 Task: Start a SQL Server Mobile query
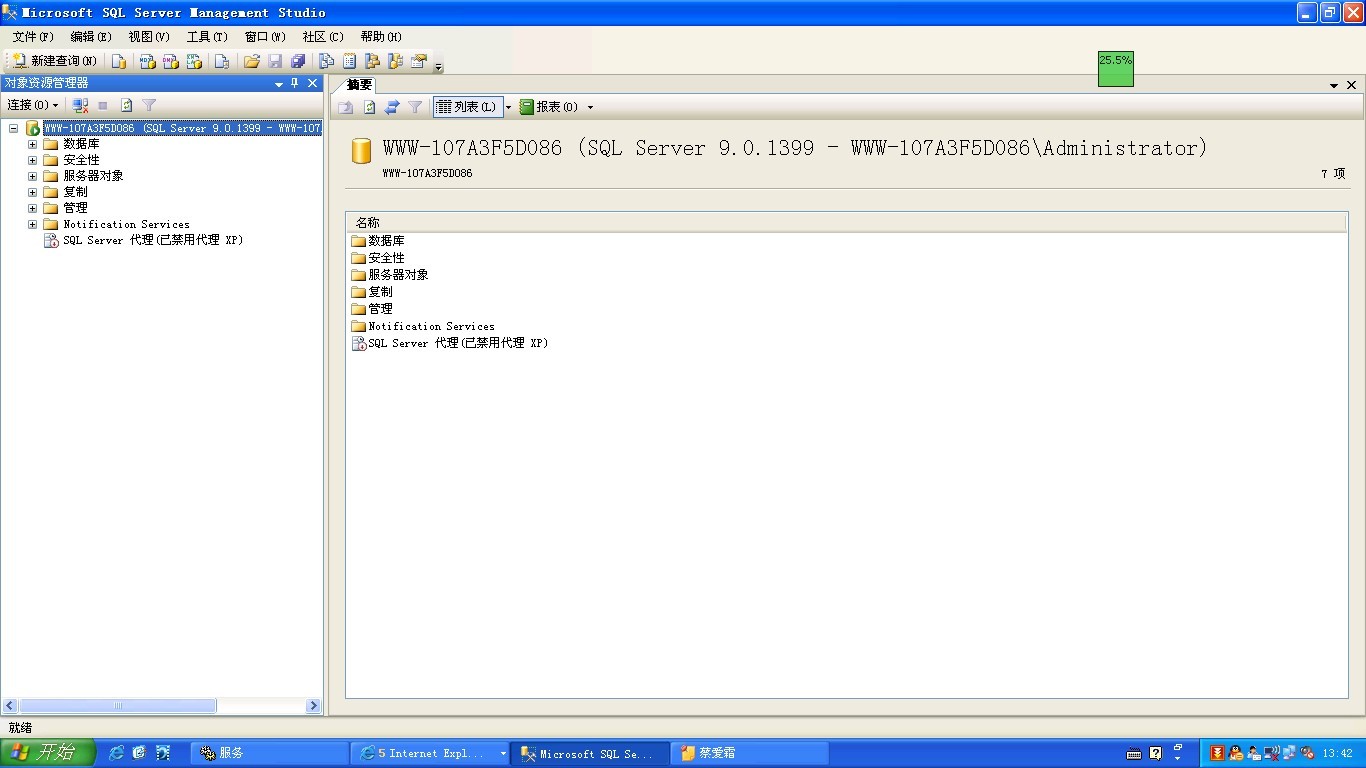(222, 61)
